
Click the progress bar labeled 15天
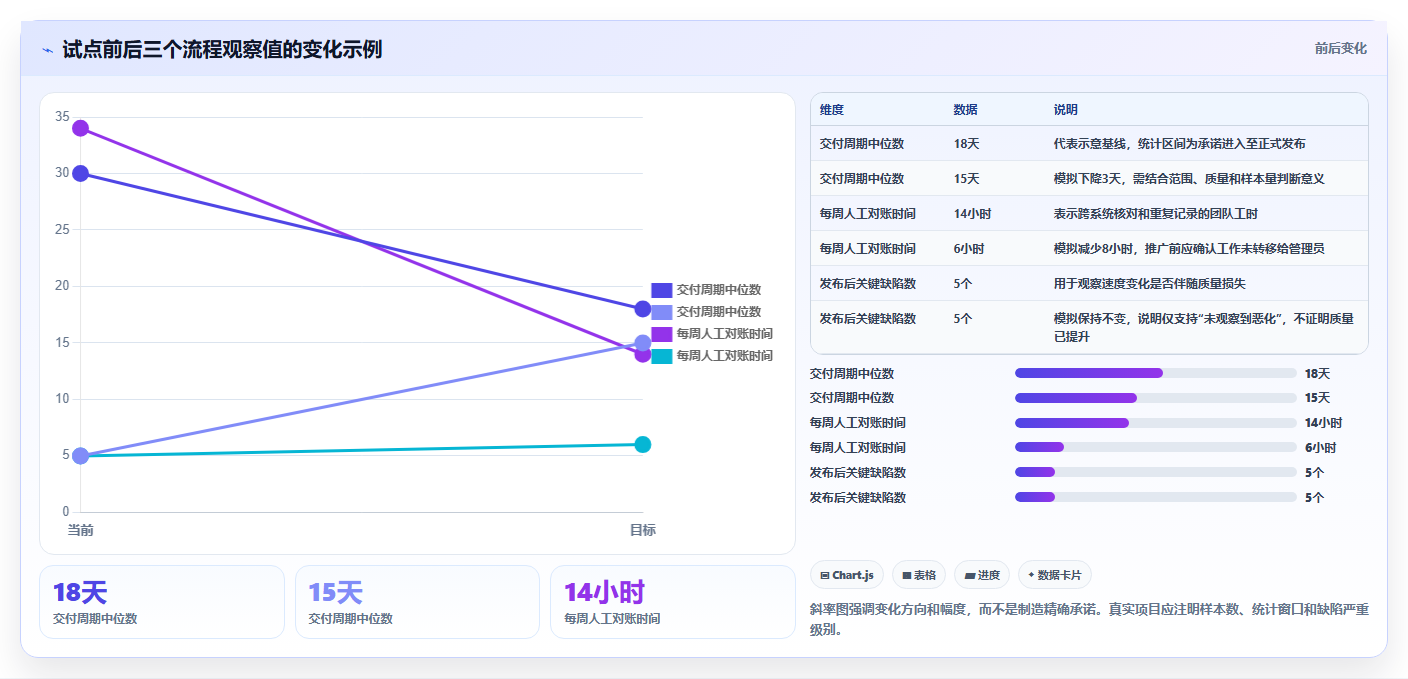[1156, 398]
